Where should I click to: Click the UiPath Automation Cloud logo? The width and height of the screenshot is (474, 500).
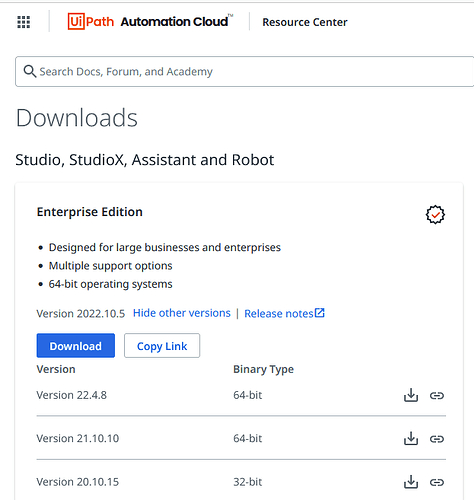click(150, 22)
